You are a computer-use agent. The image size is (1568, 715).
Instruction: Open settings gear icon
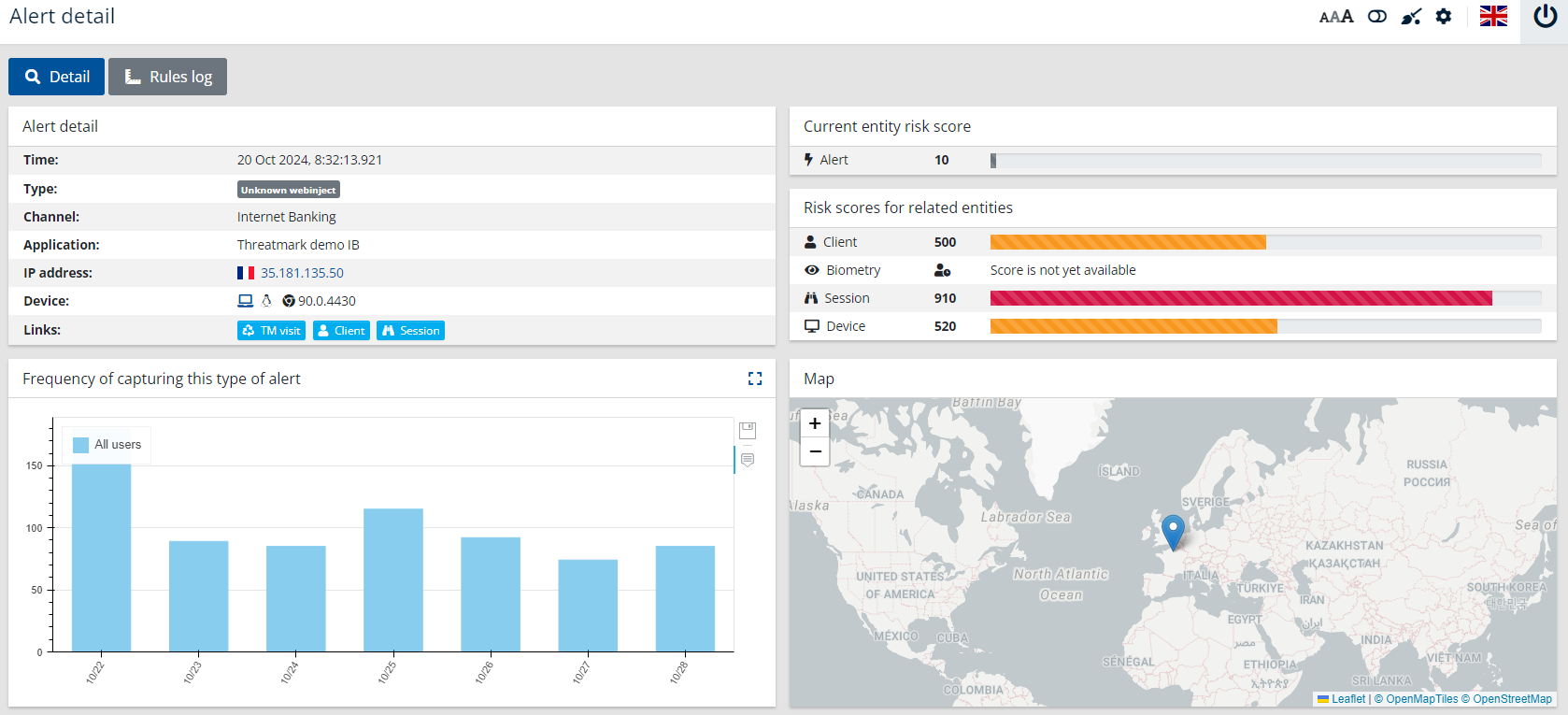pos(1444,16)
